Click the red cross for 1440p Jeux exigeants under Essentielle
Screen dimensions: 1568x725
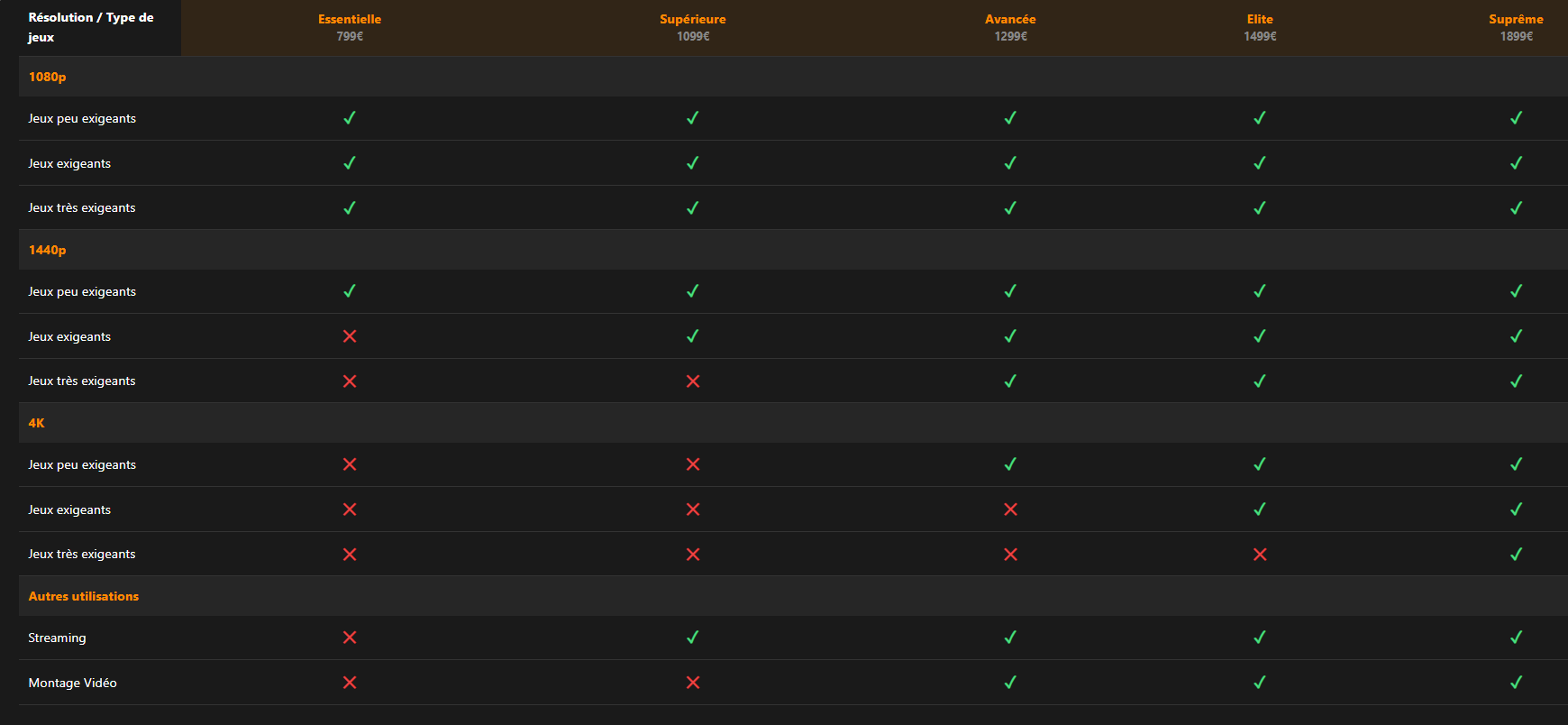pos(350,336)
